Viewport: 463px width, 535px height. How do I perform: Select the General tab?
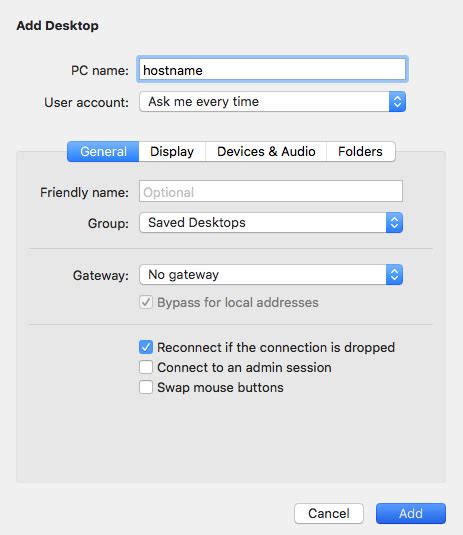[x=103, y=151]
